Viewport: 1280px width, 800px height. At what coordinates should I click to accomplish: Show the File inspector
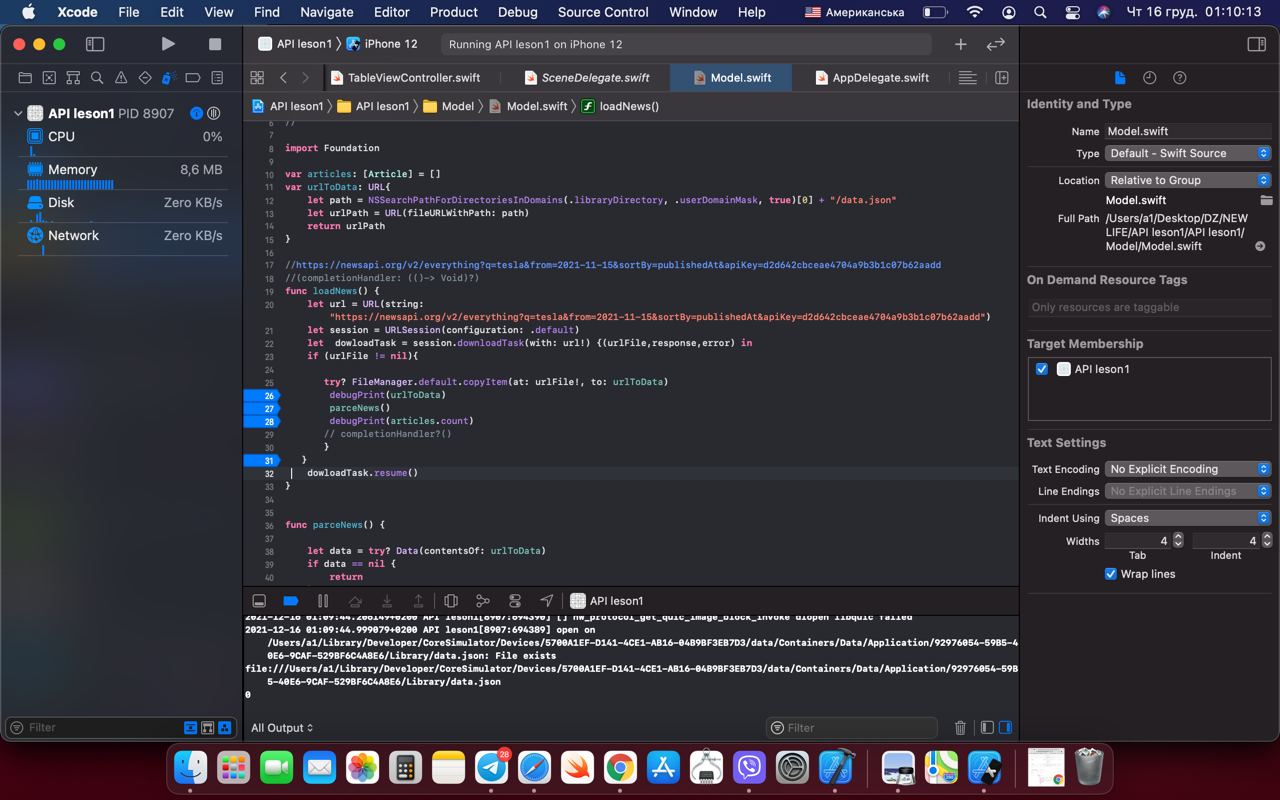click(x=1120, y=77)
